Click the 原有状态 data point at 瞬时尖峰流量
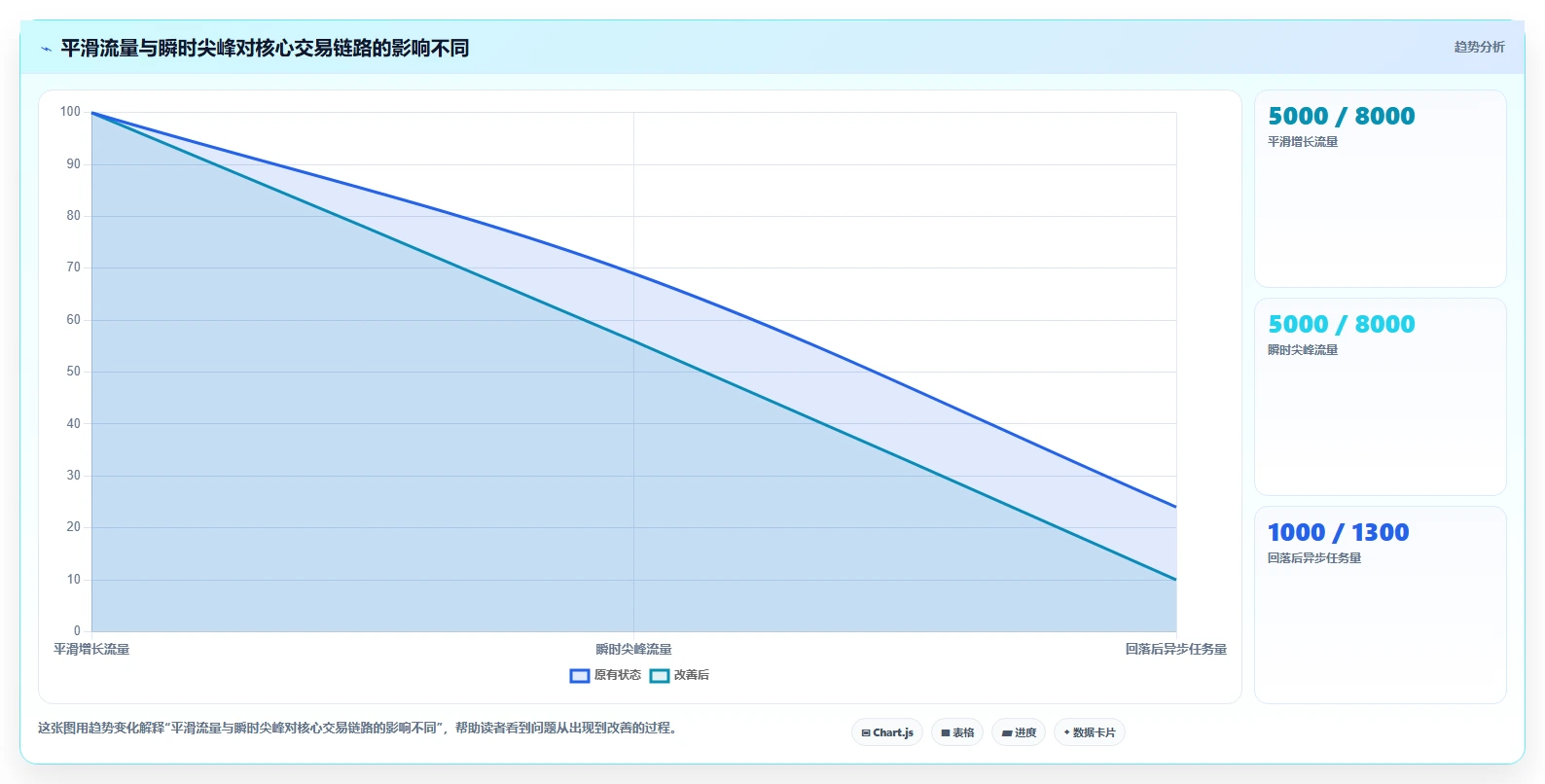Image resolution: width=1545 pixels, height=784 pixels. pos(633,273)
